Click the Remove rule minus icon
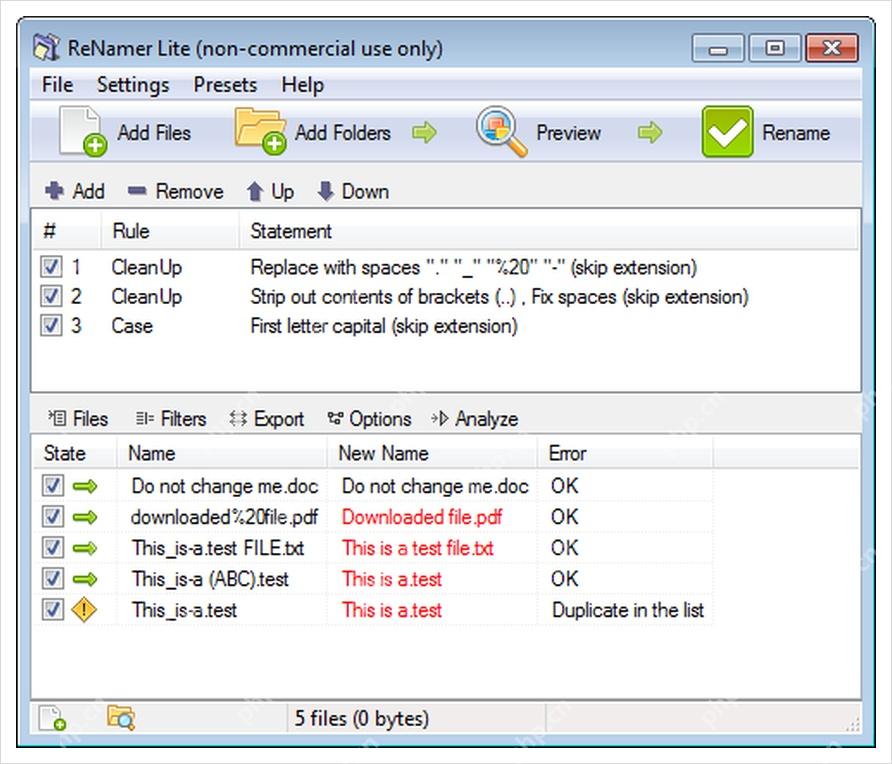892x764 pixels. click(x=137, y=191)
